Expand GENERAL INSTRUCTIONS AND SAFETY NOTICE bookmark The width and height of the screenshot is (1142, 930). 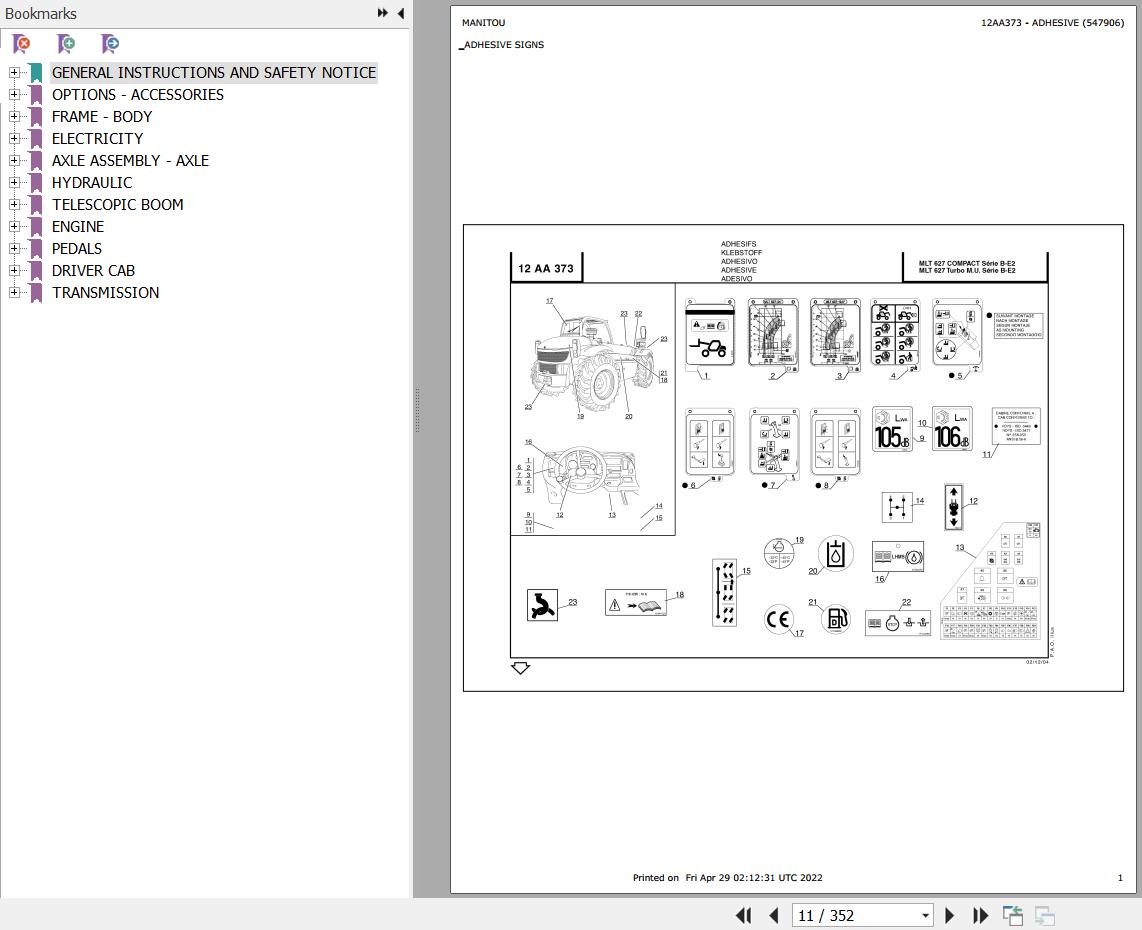coord(14,73)
